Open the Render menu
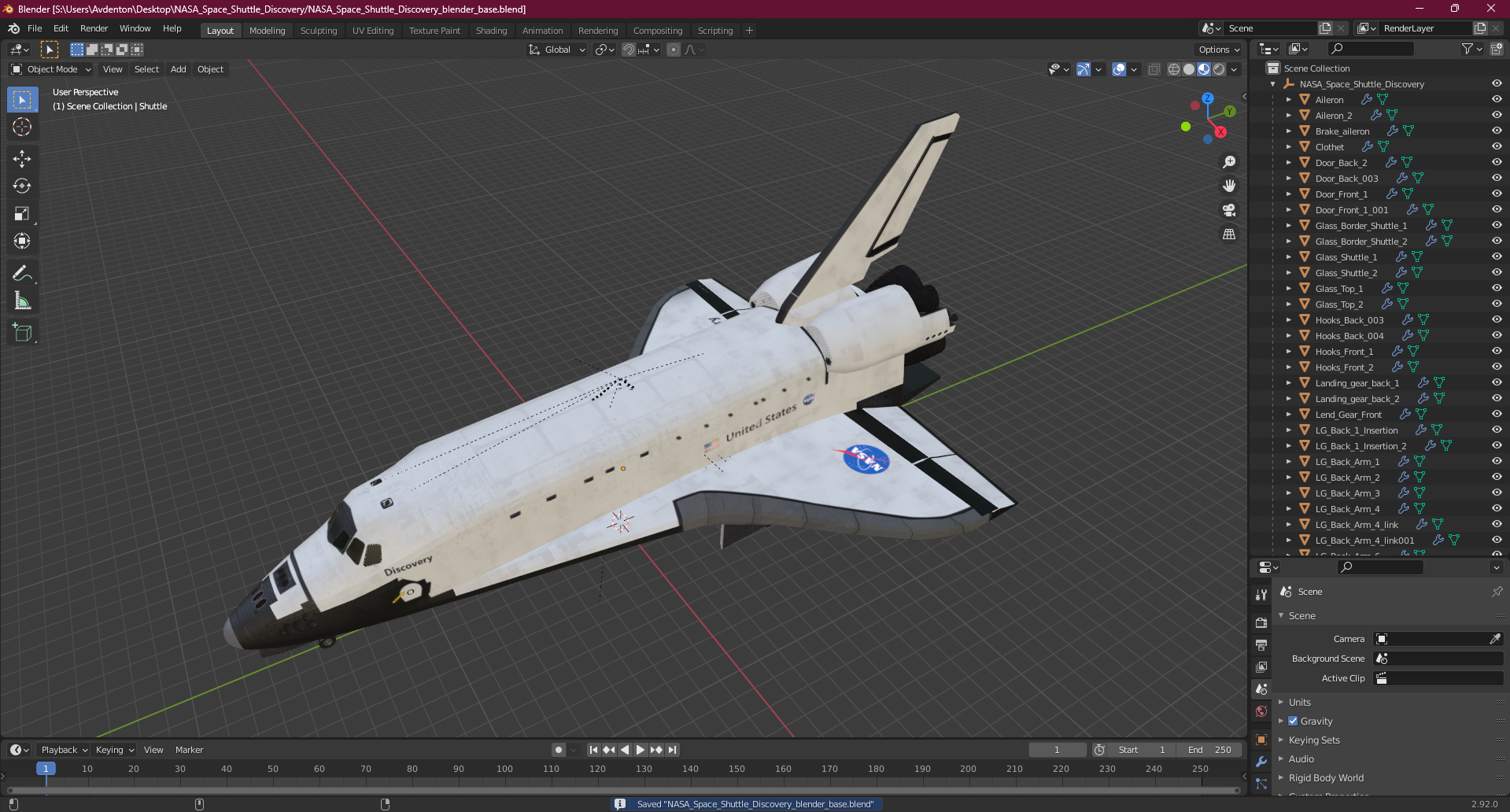 [94, 28]
